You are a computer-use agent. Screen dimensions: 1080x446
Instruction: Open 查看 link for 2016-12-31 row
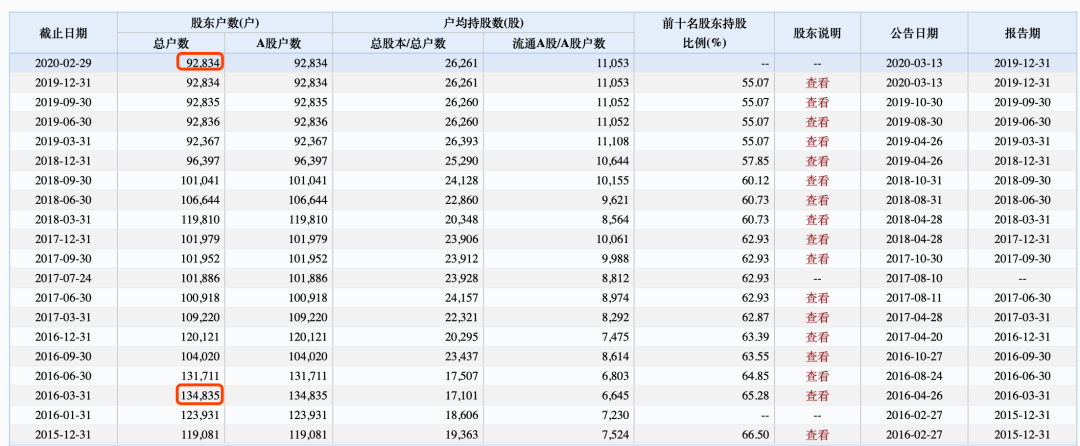click(x=817, y=337)
